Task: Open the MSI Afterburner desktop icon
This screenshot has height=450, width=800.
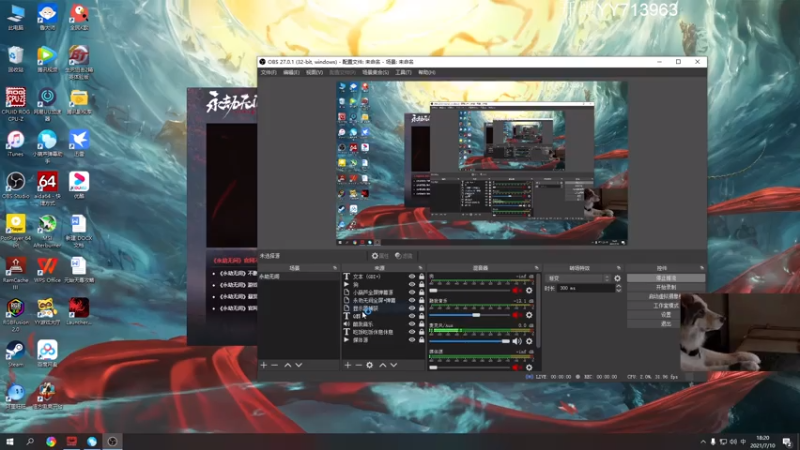Action: (x=47, y=231)
